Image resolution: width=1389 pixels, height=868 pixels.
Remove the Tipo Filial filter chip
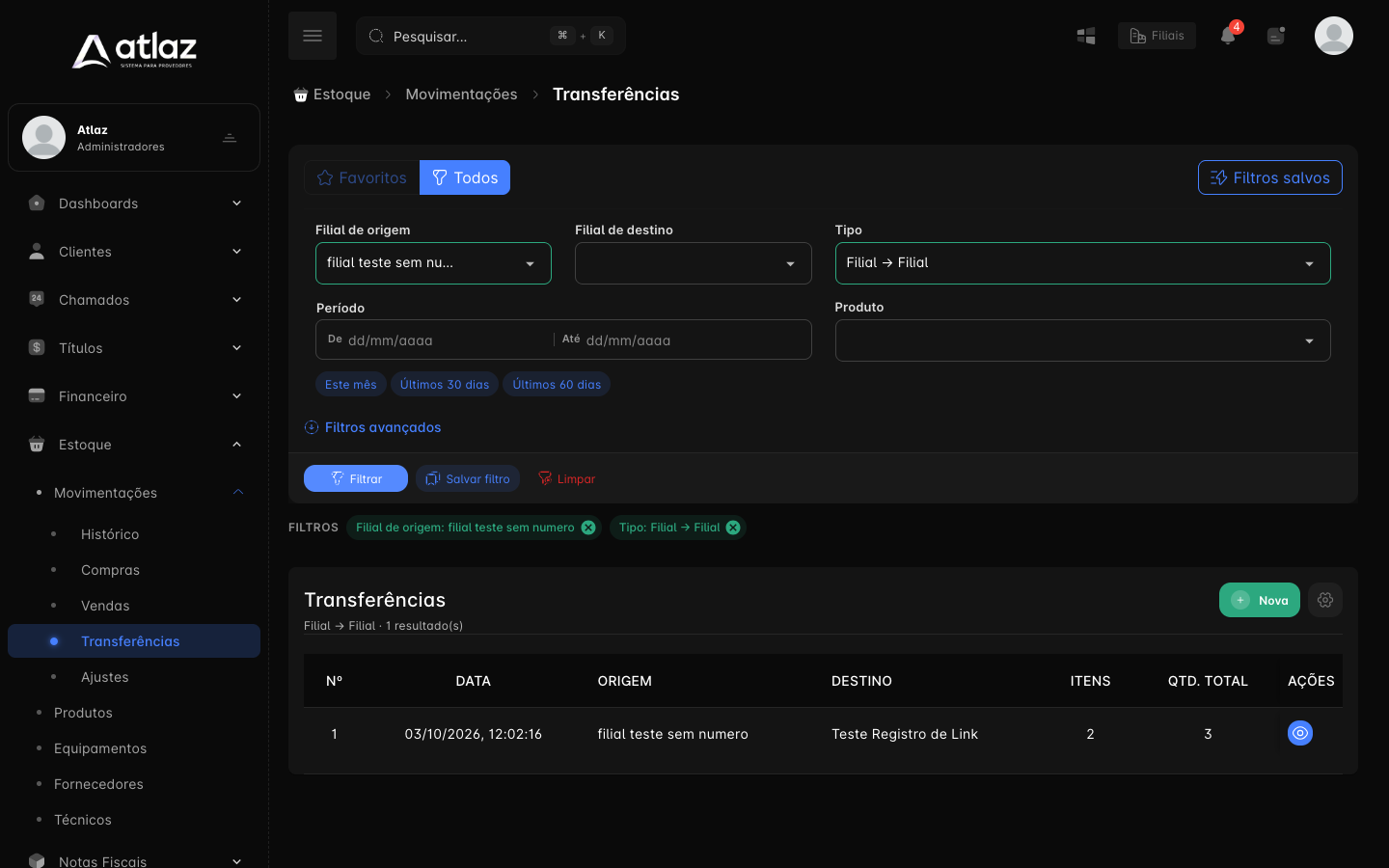733,528
